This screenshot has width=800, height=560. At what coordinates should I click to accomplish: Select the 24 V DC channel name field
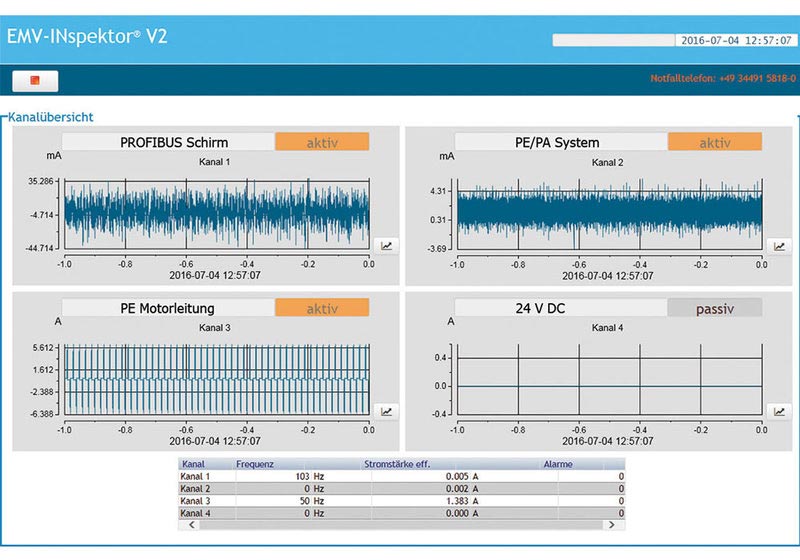click(561, 308)
